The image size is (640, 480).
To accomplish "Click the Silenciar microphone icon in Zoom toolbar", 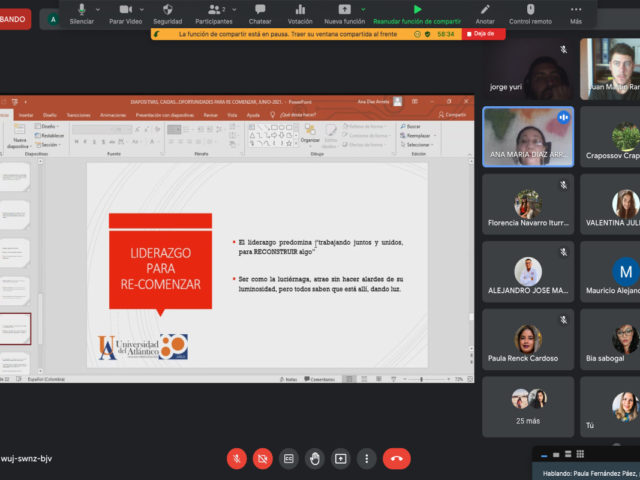I will point(82,10).
